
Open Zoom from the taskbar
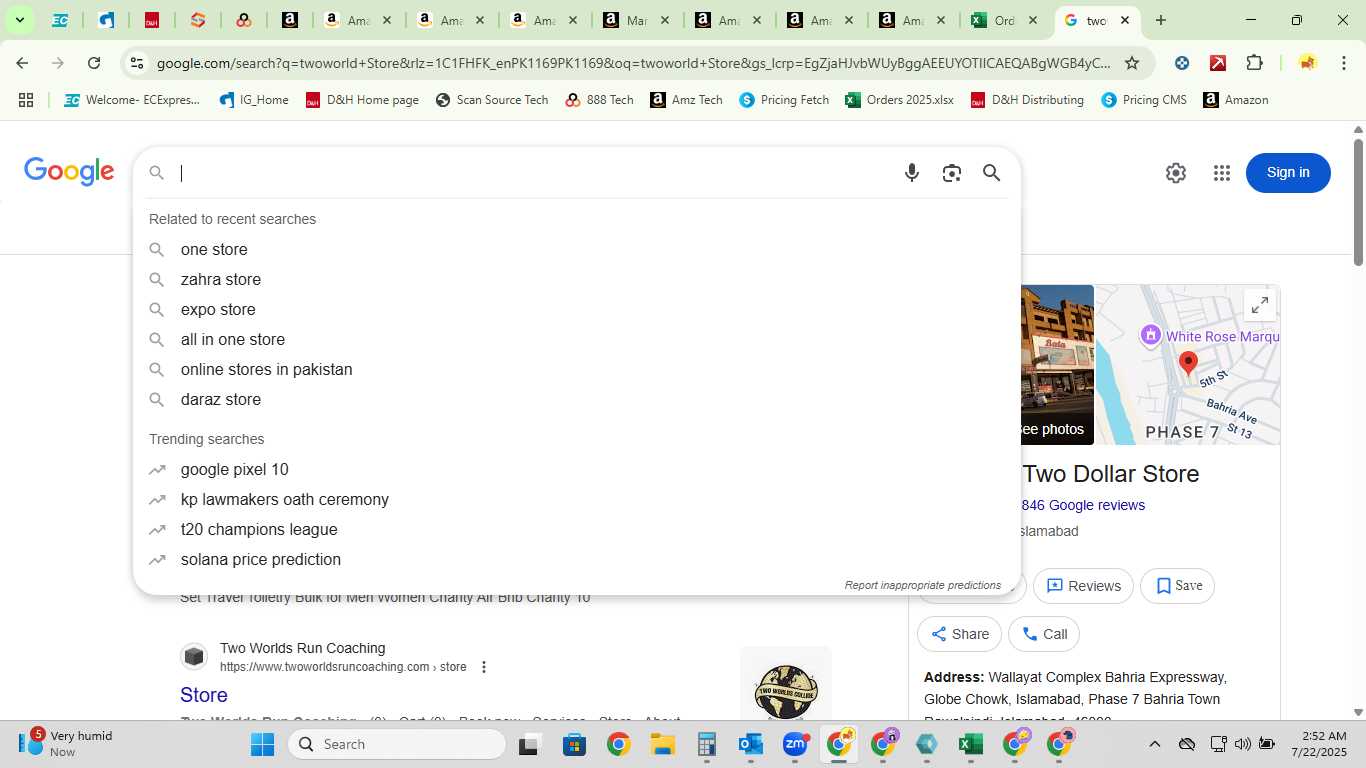coord(795,744)
